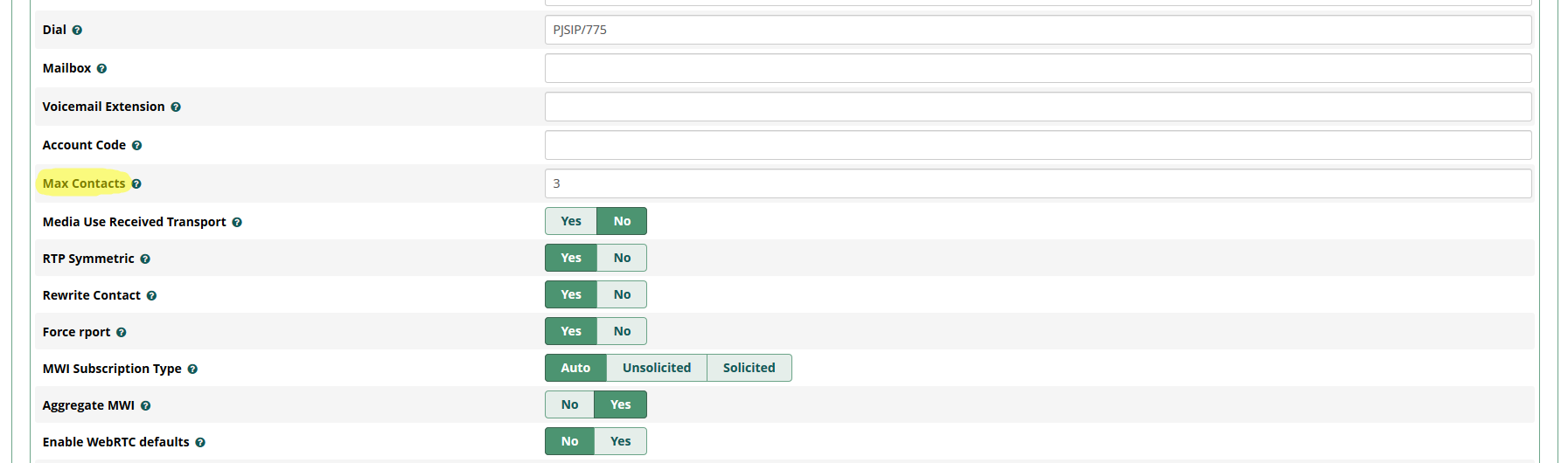
Task: Show help for MWI Subscription Type
Action: click(x=192, y=370)
